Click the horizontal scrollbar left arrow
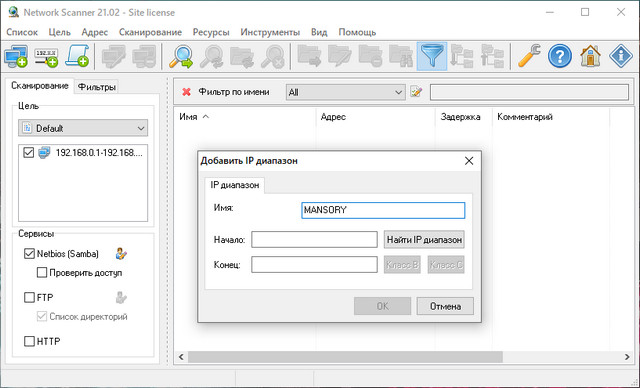Image resolution: width=640 pixels, height=388 pixels. (181, 357)
